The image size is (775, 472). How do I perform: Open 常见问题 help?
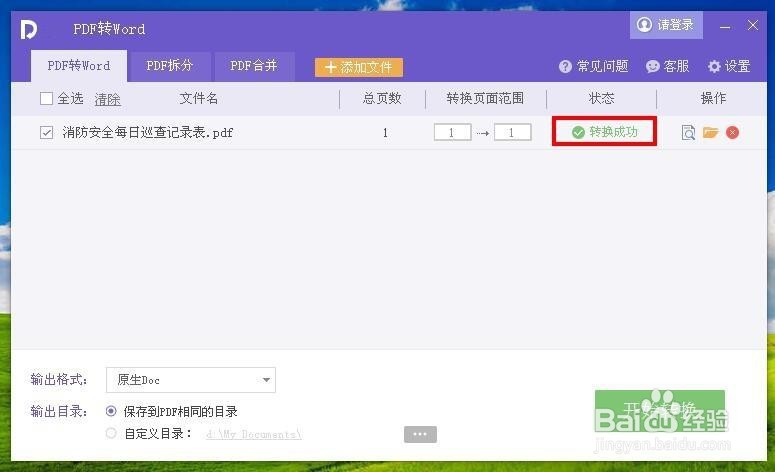(x=594, y=66)
